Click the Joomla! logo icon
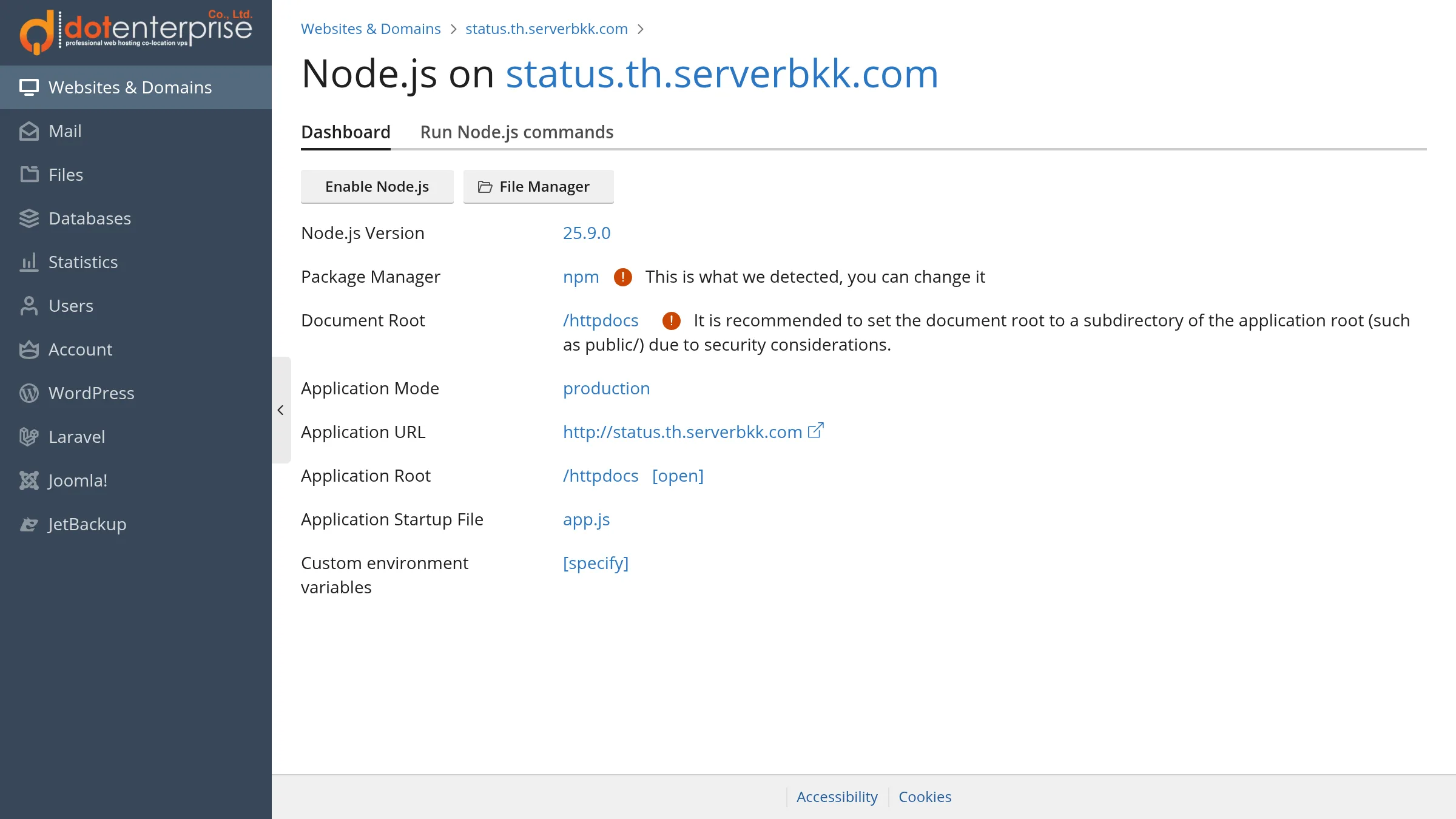The width and height of the screenshot is (1456, 819). tap(29, 480)
